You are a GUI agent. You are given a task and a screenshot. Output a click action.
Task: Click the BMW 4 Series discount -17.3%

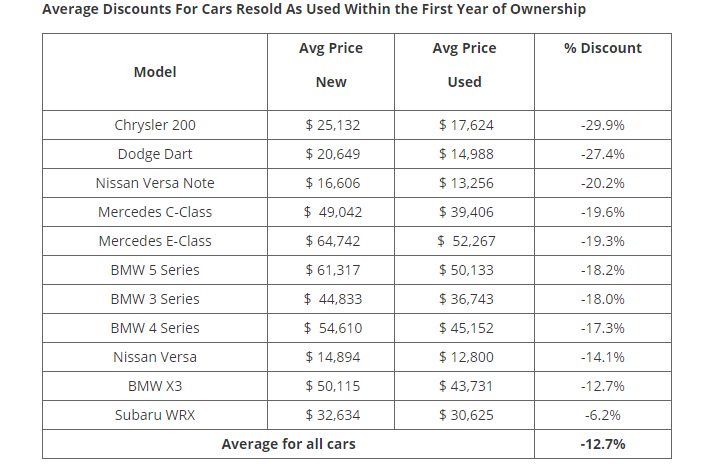602,328
